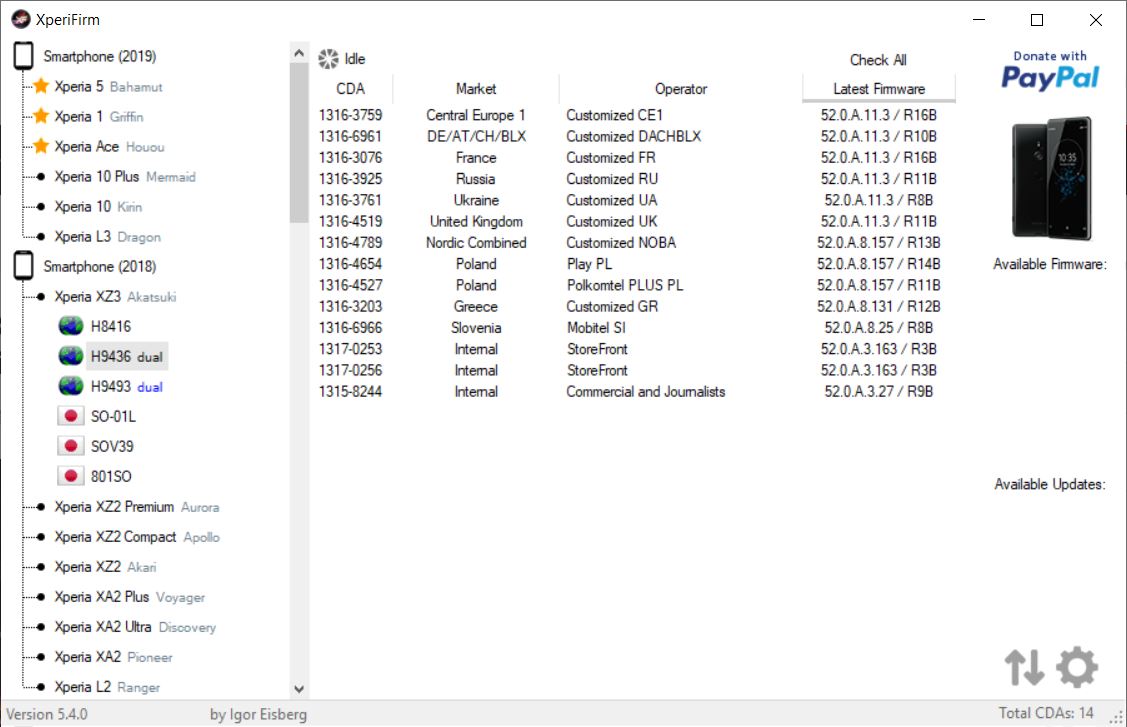The image size is (1127, 727).
Task: Select the SOV39 model in the tree
Action: (112, 446)
